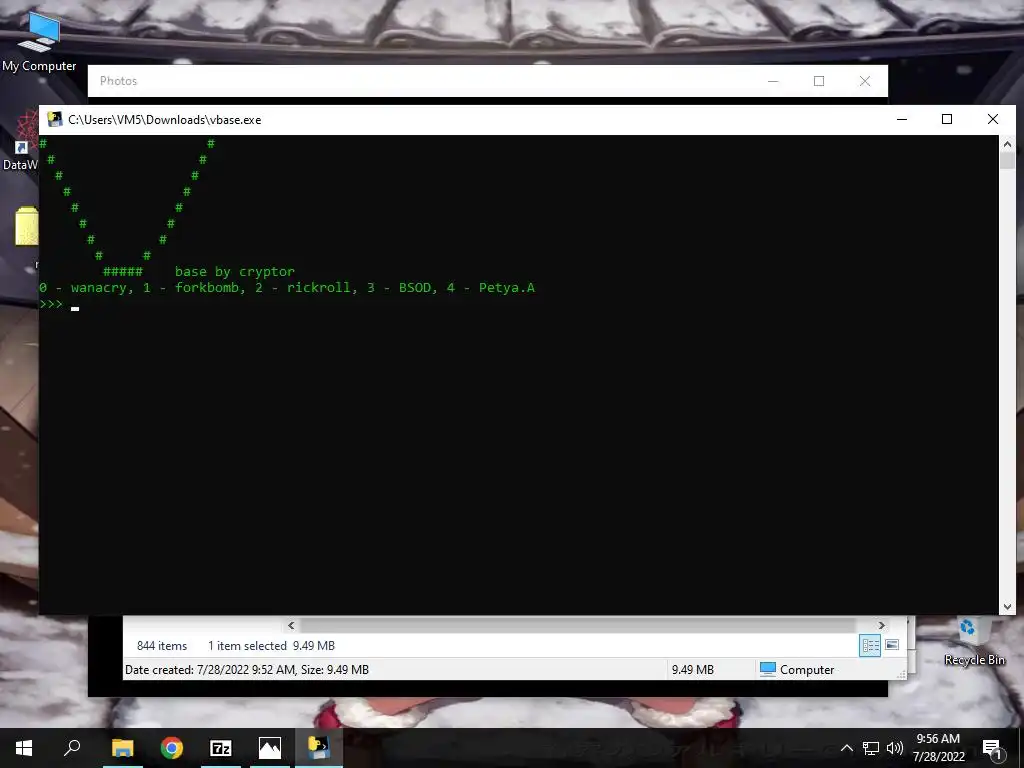Screen dimensions: 1024x768
Task: Click the Explorer scroll left arrow
Action: point(291,626)
